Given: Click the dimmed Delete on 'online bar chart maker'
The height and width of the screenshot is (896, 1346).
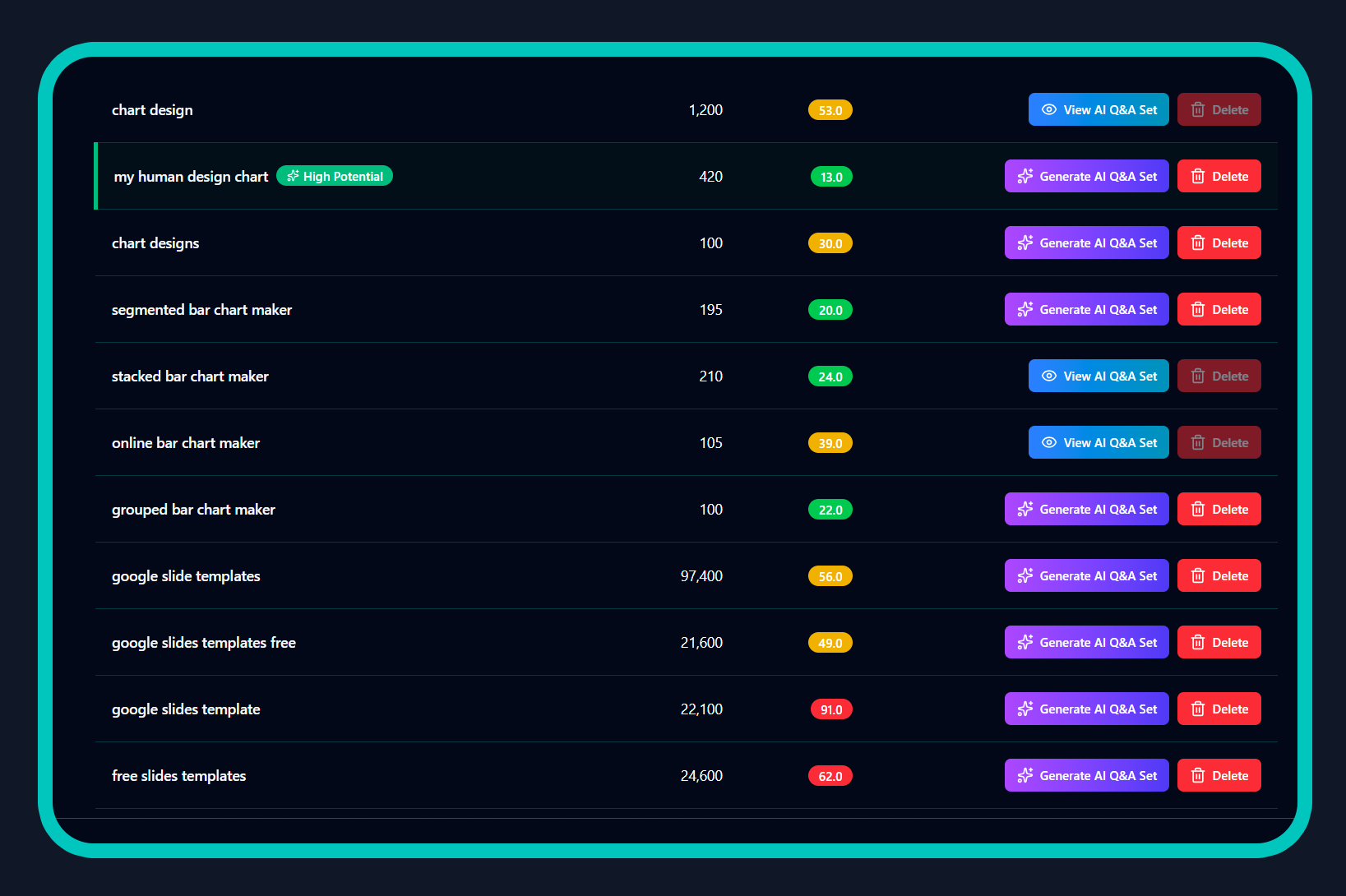Looking at the screenshot, I should [1219, 442].
